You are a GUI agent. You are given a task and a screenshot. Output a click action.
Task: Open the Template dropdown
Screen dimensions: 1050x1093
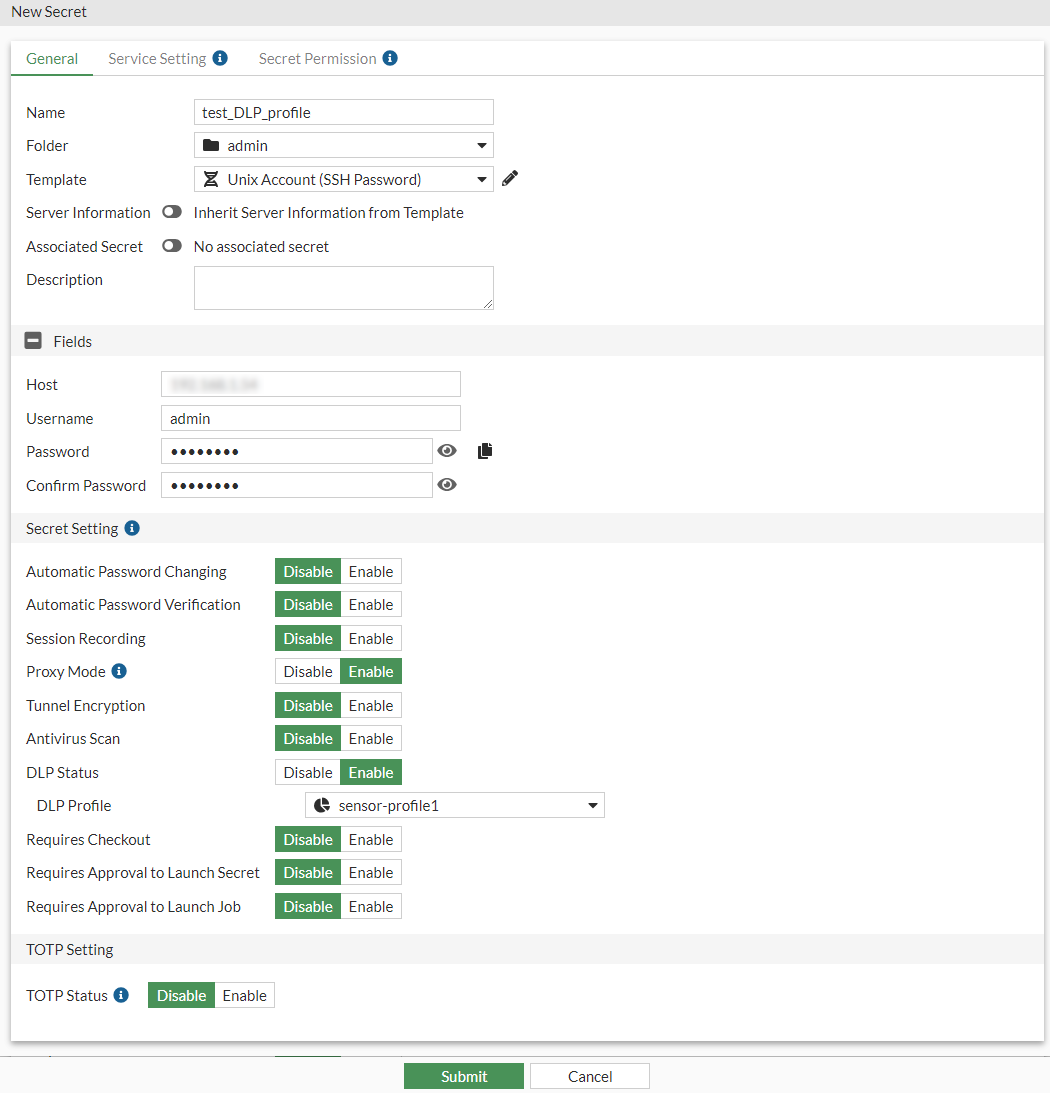click(484, 178)
